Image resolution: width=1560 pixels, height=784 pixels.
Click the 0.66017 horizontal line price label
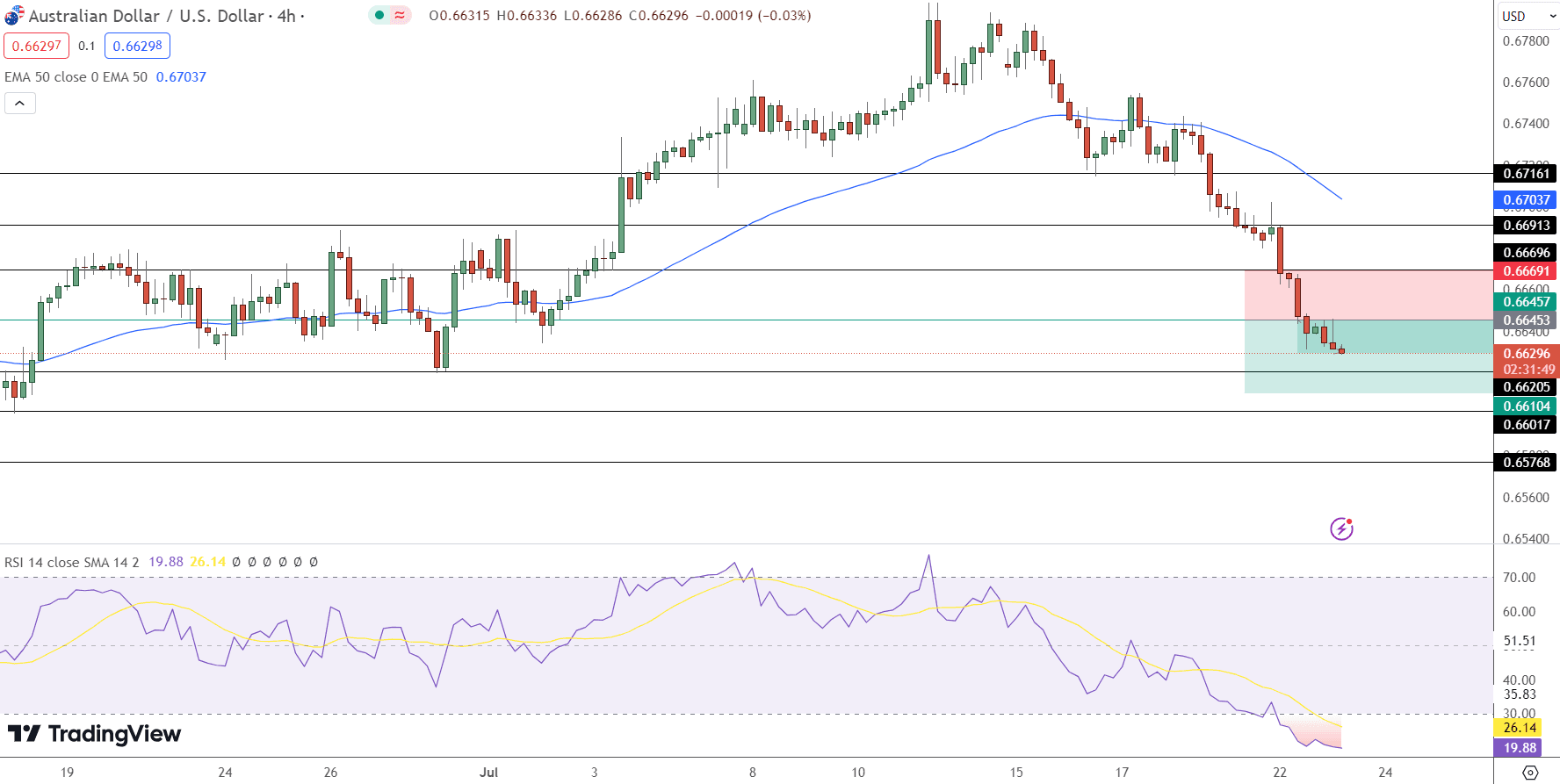pos(1526,425)
